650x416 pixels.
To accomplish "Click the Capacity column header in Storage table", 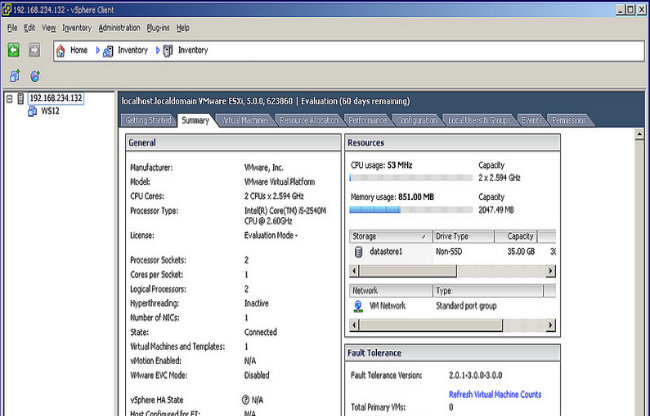I will (516, 236).
